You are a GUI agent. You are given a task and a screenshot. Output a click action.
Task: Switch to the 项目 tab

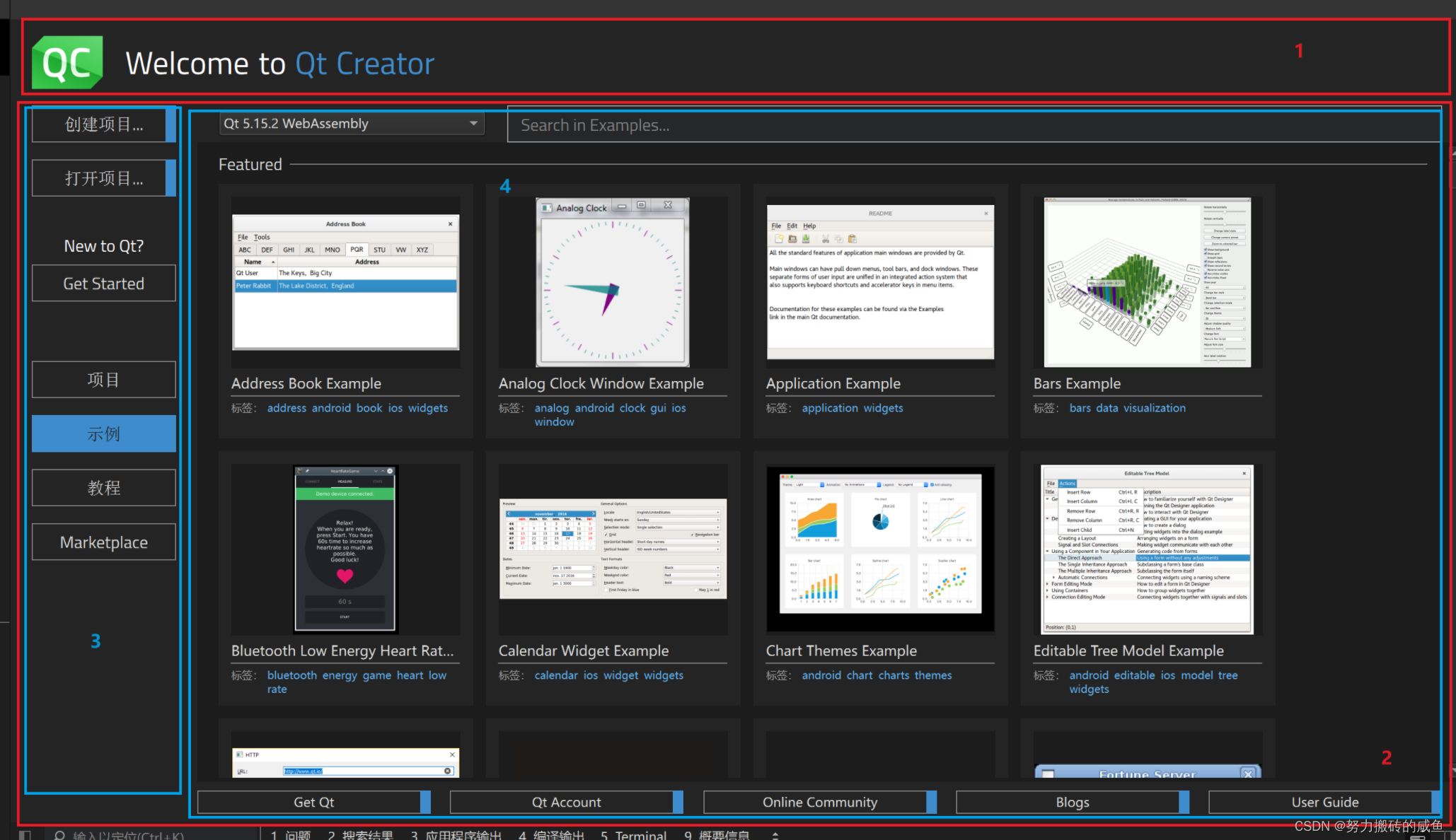[104, 380]
